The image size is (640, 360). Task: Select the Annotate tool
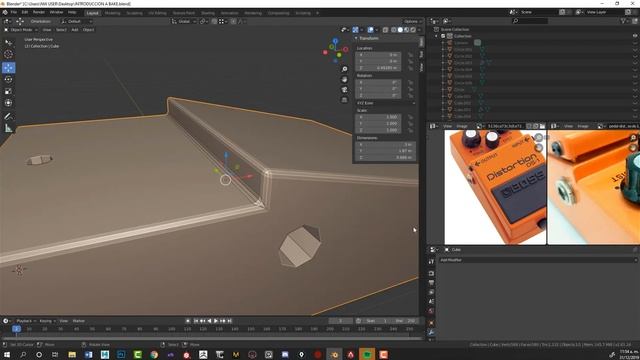tap(8, 116)
